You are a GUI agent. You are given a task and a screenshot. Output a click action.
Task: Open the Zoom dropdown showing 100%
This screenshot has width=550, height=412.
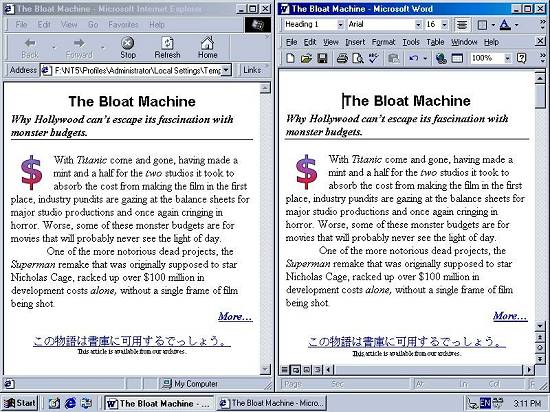tap(508, 58)
